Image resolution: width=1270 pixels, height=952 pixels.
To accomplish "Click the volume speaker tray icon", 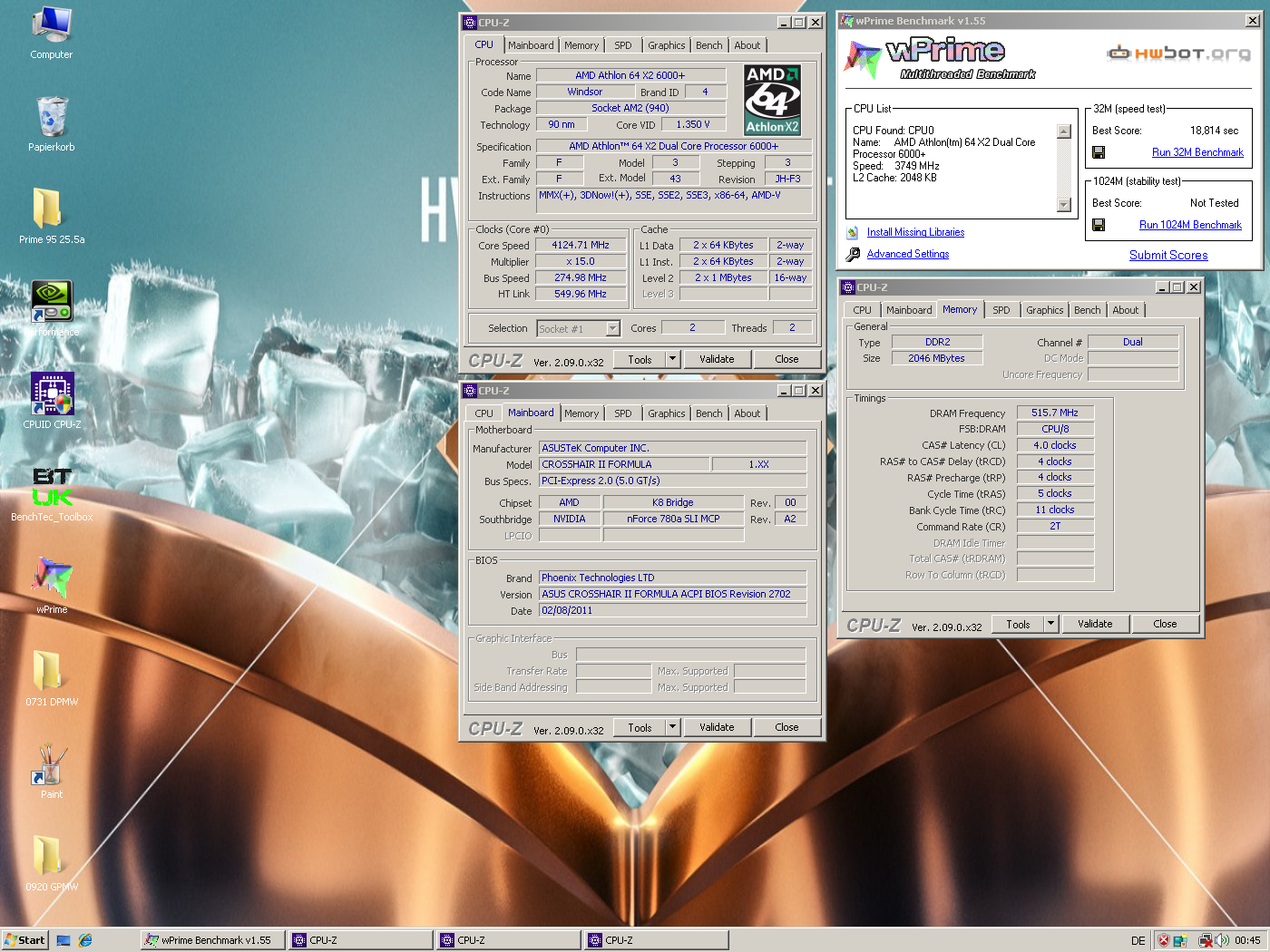I will (x=1222, y=940).
